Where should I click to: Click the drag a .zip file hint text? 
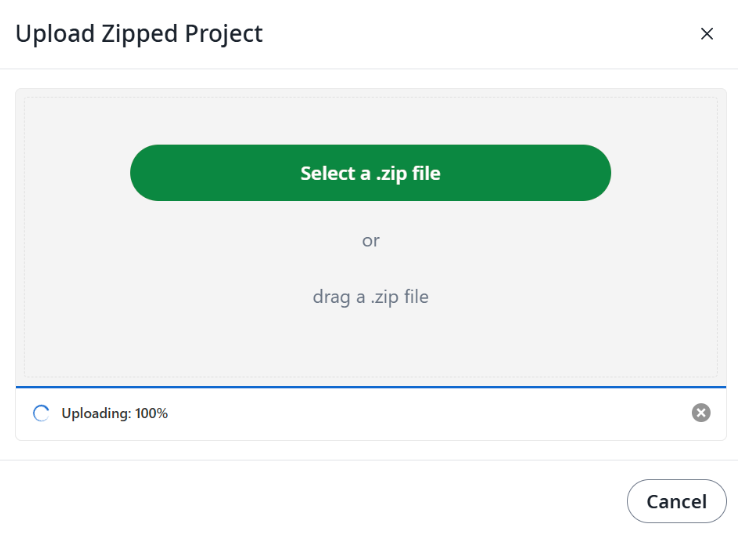click(x=370, y=297)
